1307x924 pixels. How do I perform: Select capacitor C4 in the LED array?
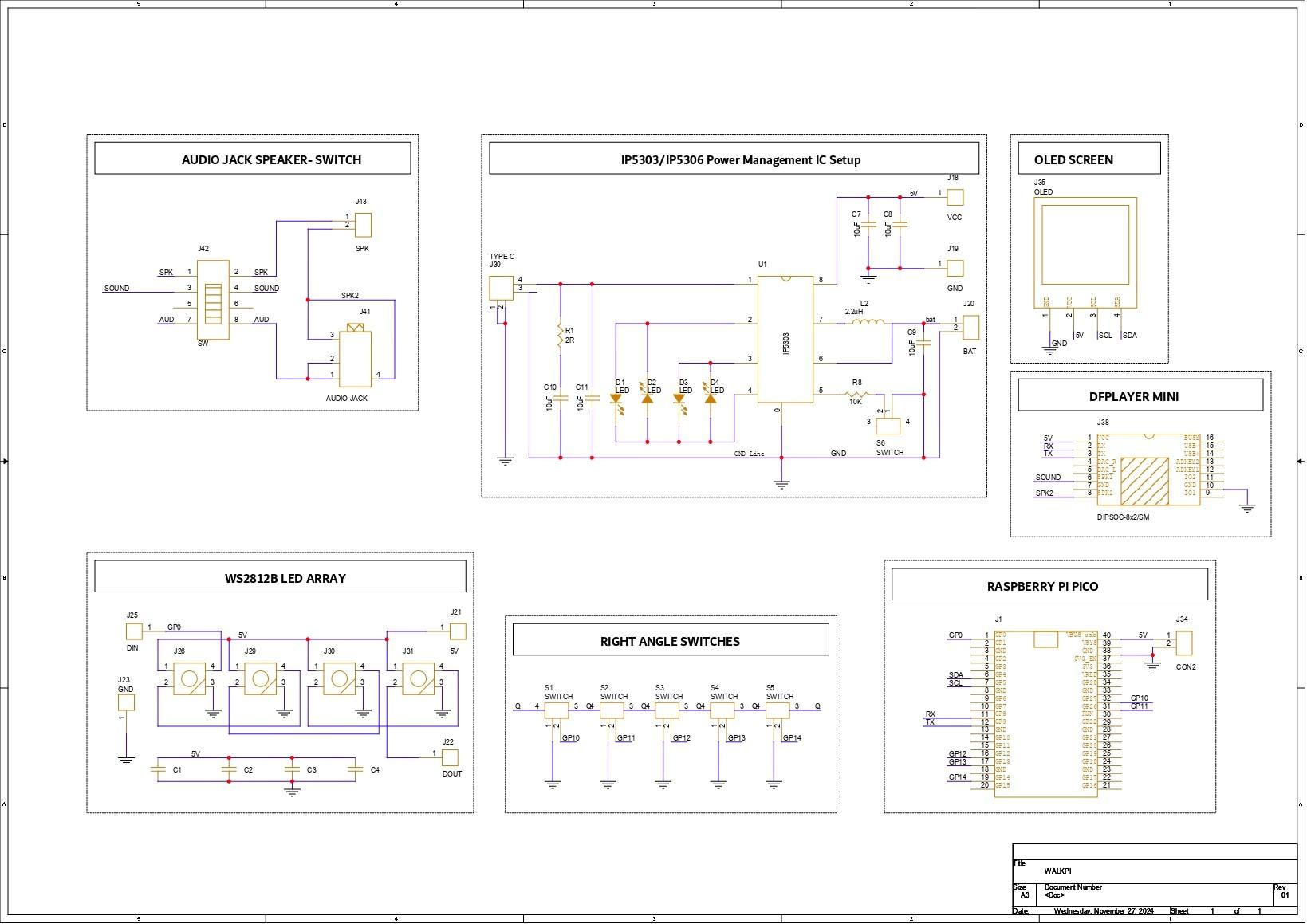[355, 769]
